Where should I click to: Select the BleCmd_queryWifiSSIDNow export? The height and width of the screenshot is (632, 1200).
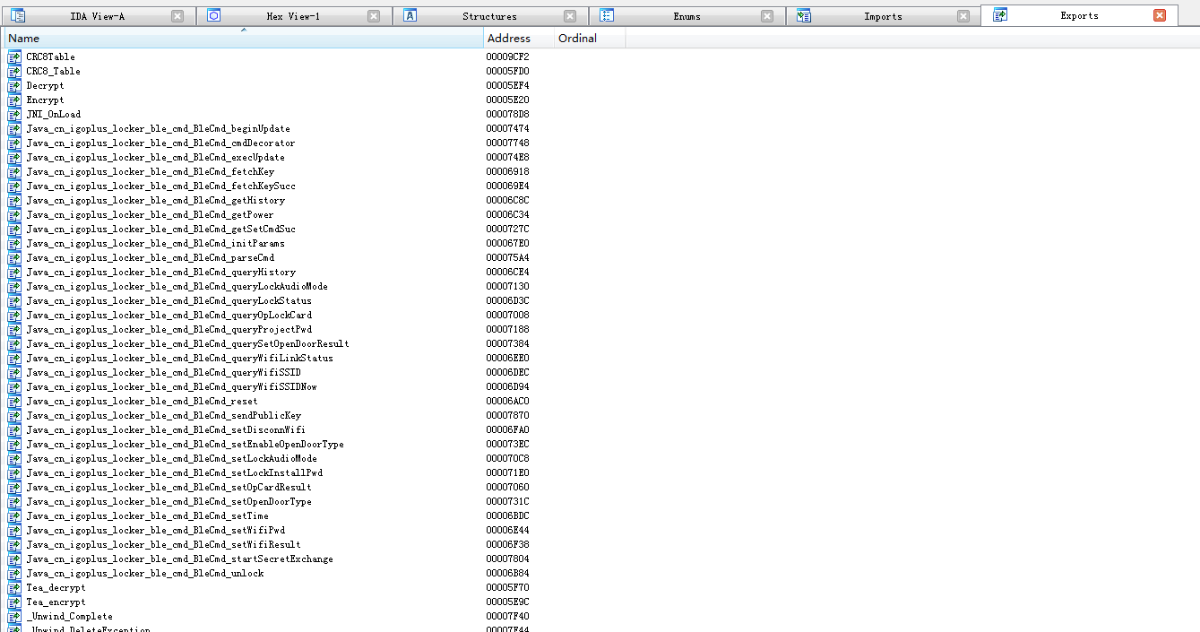[172, 387]
